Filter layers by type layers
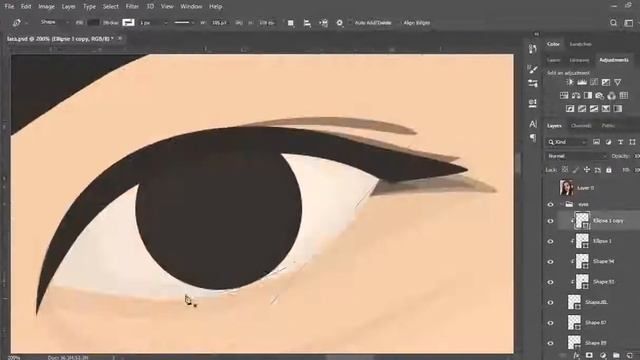Screen dimensions: 640x360 pos(620,142)
